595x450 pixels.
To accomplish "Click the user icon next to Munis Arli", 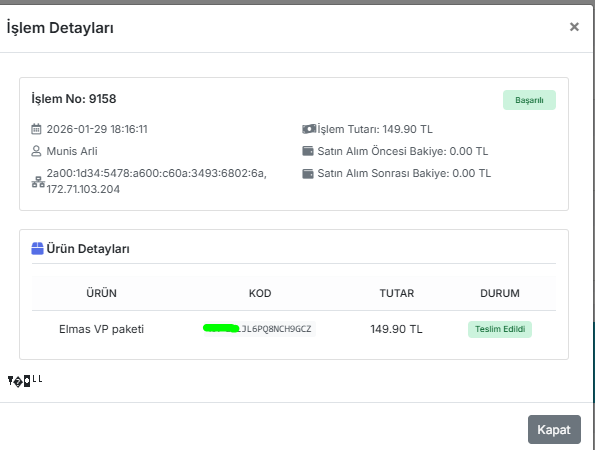I will pyautogui.click(x=36, y=151).
